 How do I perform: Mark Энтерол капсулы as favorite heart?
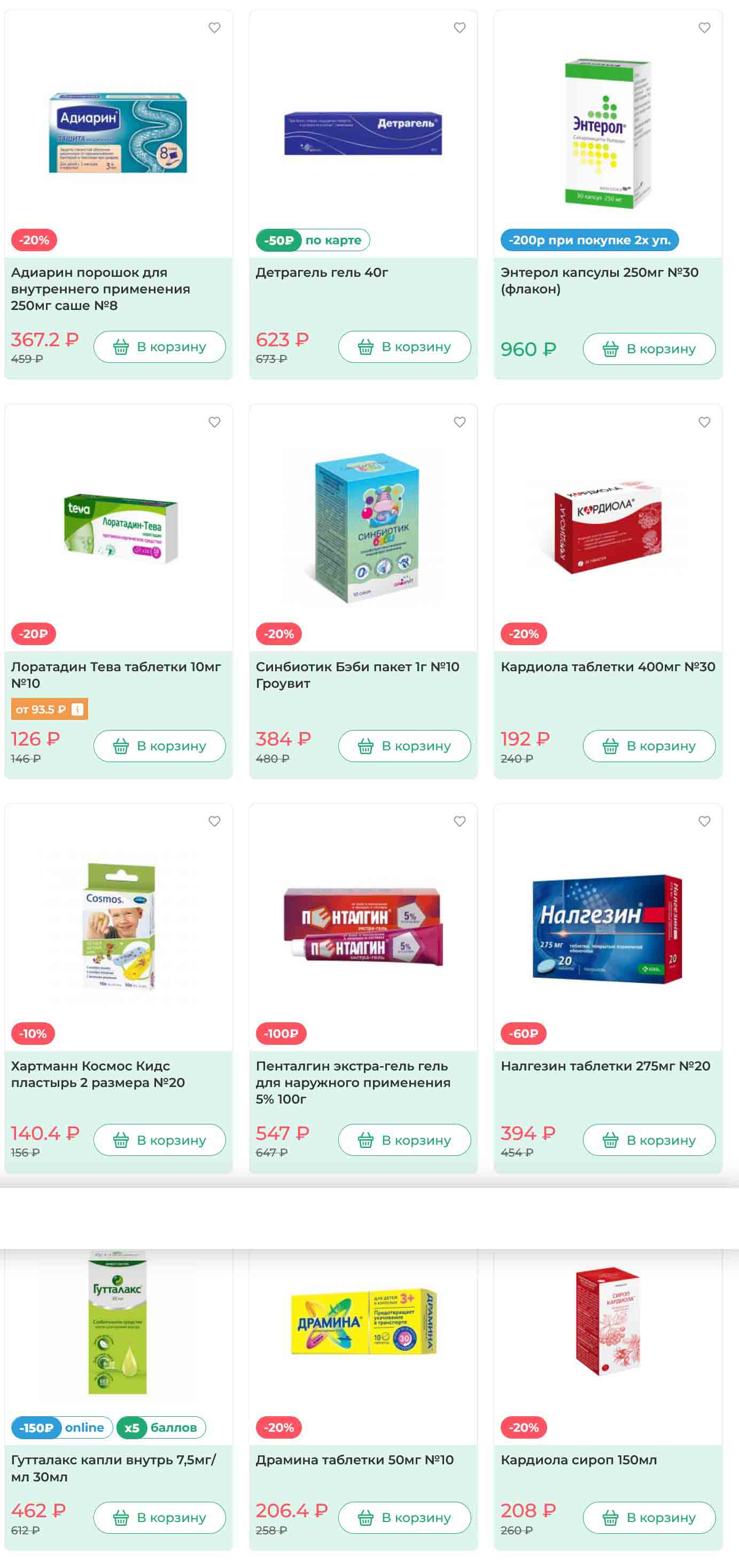[x=704, y=27]
